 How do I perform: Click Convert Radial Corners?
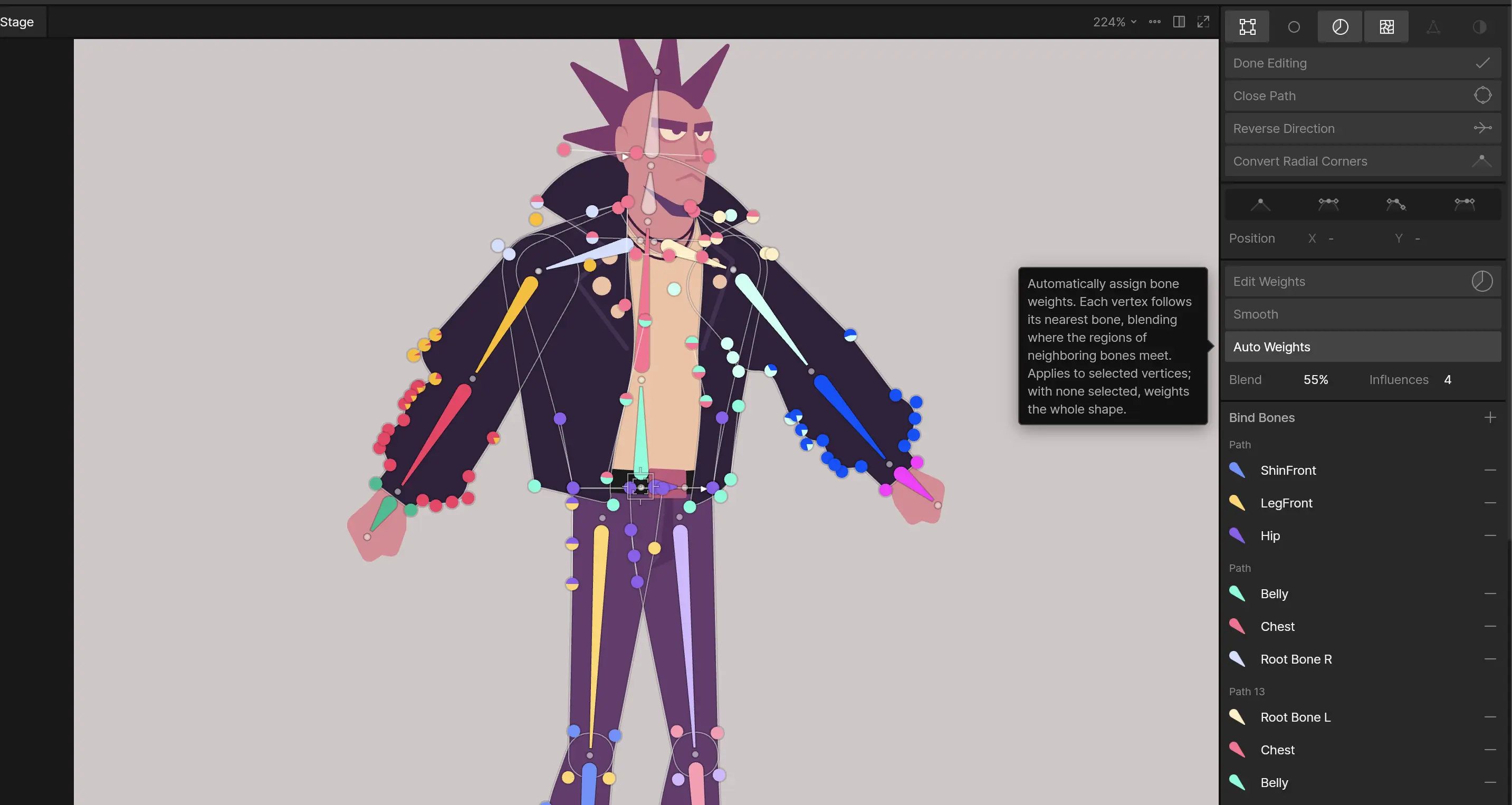[x=1363, y=161]
